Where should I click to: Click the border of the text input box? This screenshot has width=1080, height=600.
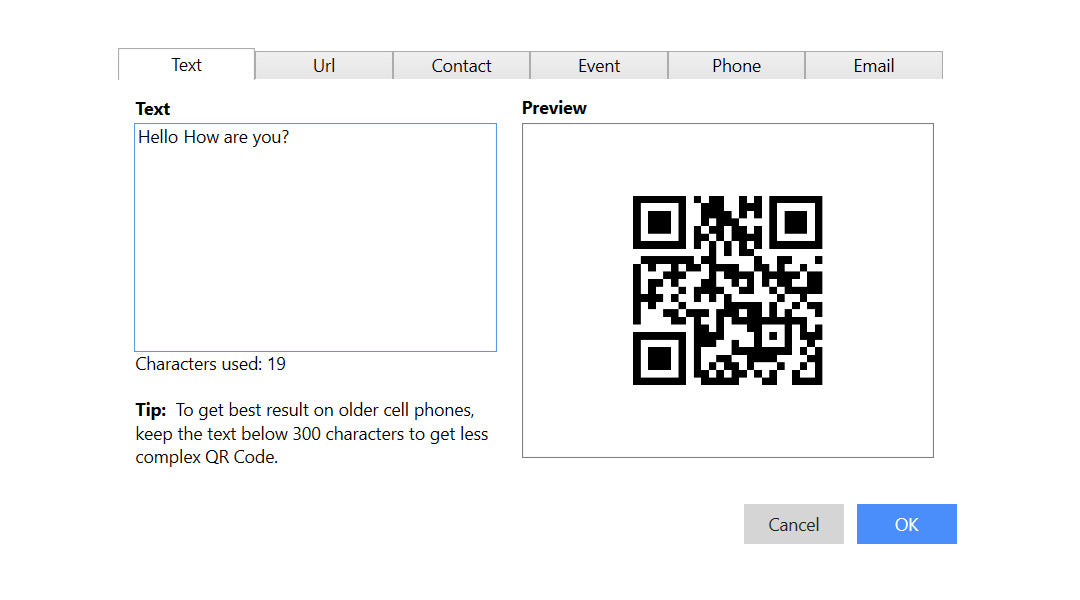coord(315,123)
